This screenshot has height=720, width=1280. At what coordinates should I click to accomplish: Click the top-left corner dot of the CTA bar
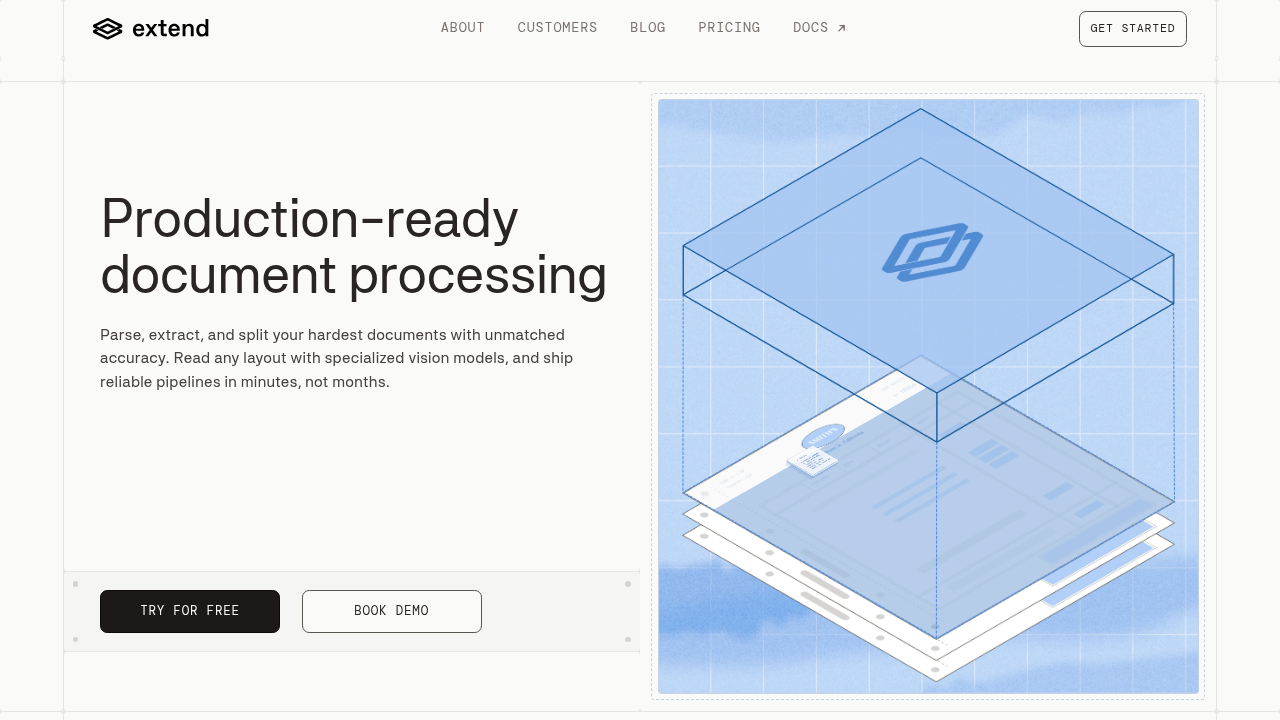pyautogui.click(x=75, y=584)
